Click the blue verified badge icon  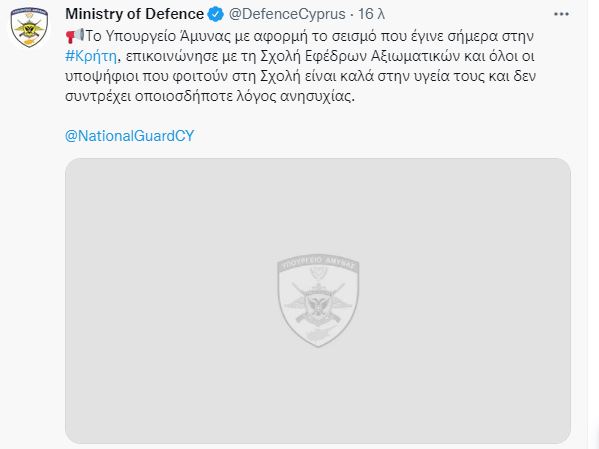(216, 15)
